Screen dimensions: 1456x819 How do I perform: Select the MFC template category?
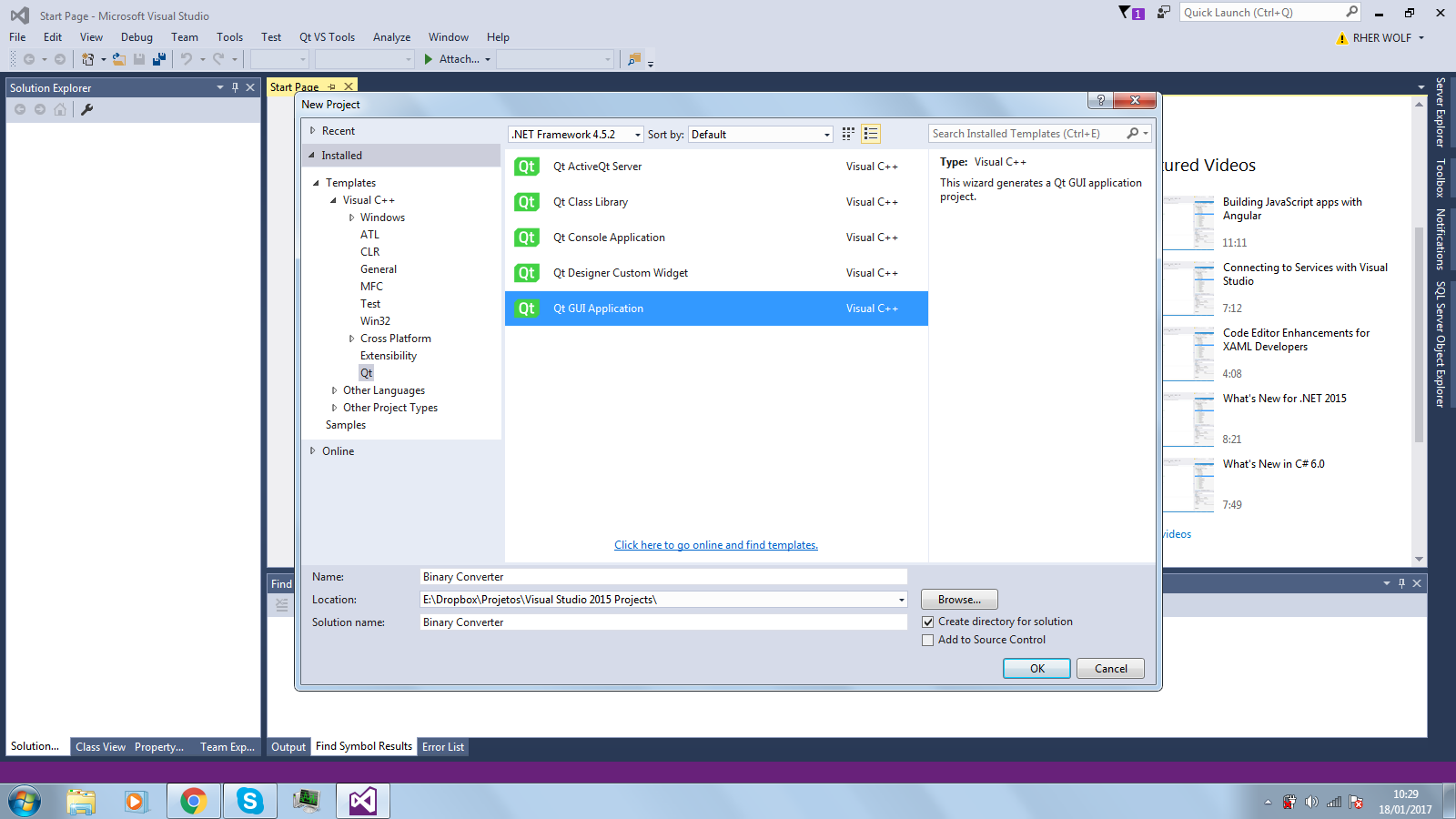pos(371,287)
